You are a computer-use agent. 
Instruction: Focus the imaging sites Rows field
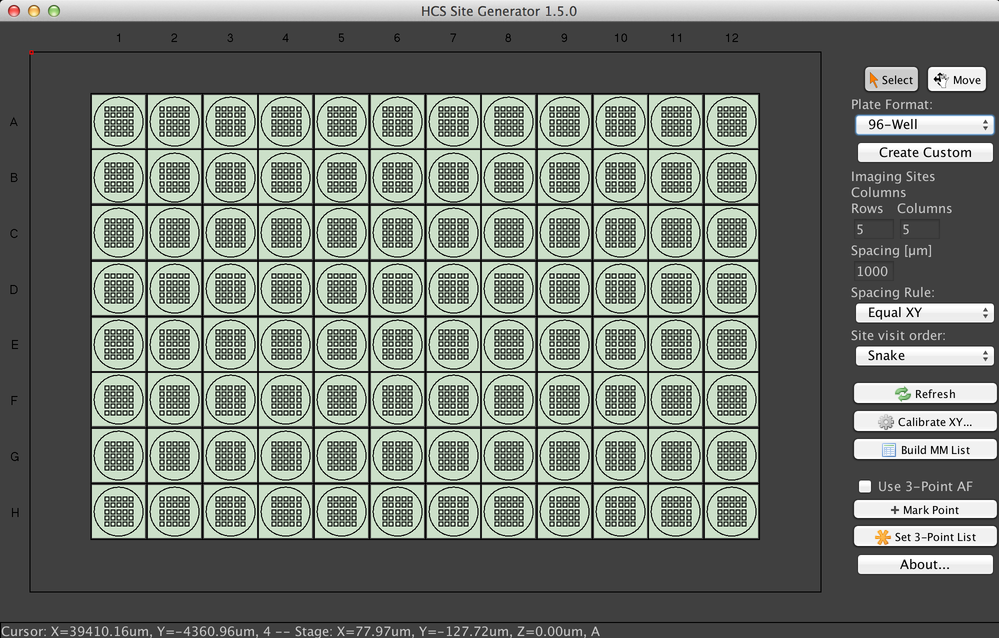[x=873, y=229]
